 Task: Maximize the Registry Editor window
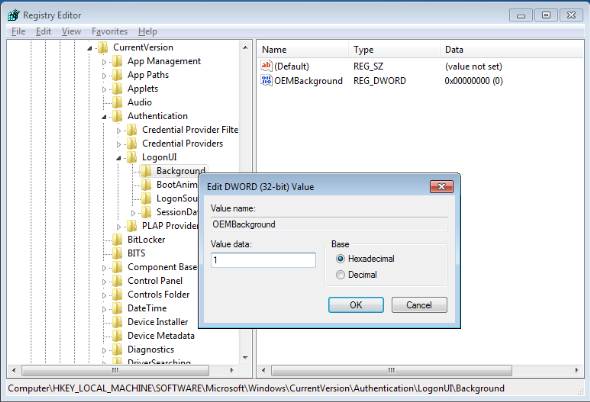(x=546, y=15)
